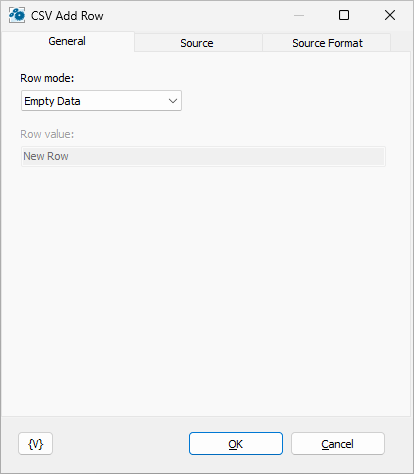Open the Source Format tab

[327, 43]
